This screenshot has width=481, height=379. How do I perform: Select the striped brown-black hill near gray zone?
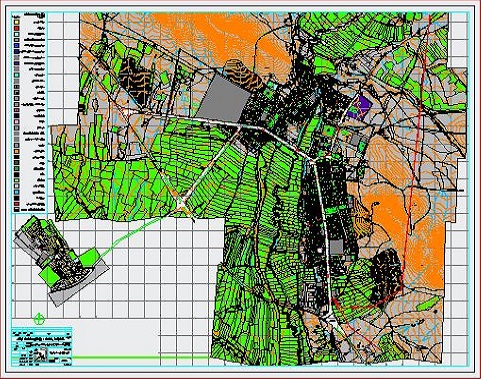pyautogui.click(x=243, y=76)
